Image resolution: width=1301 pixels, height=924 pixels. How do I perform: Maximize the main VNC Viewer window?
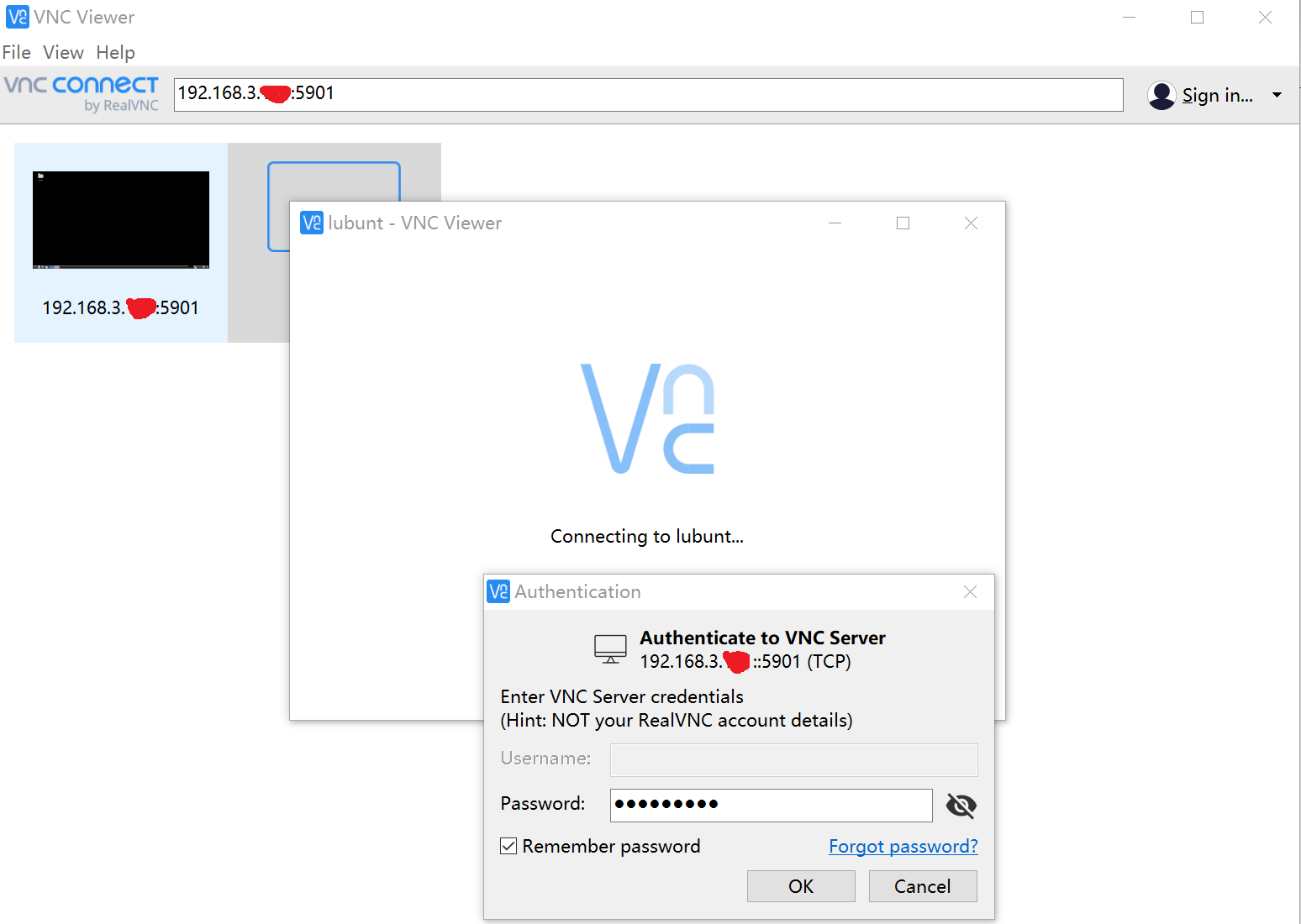(1197, 17)
